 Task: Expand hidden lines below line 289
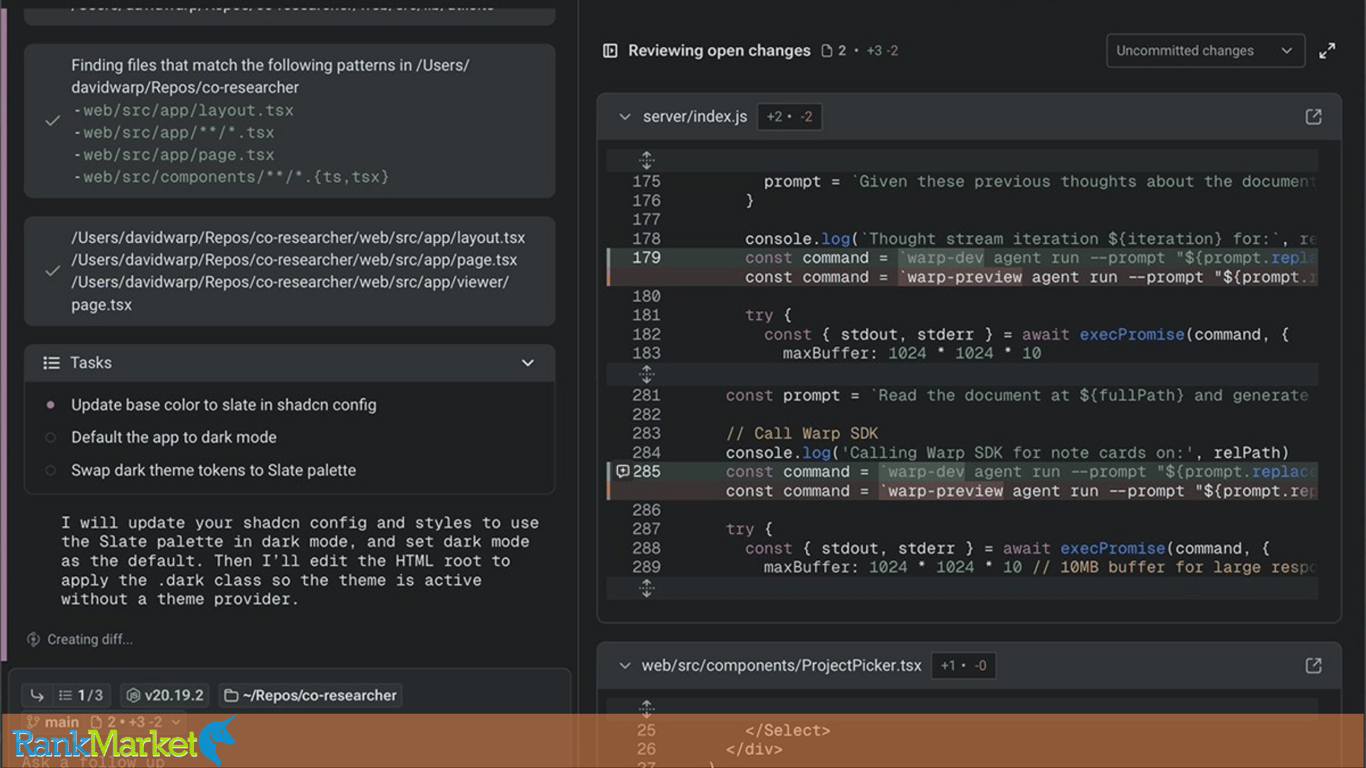tap(647, 588)
